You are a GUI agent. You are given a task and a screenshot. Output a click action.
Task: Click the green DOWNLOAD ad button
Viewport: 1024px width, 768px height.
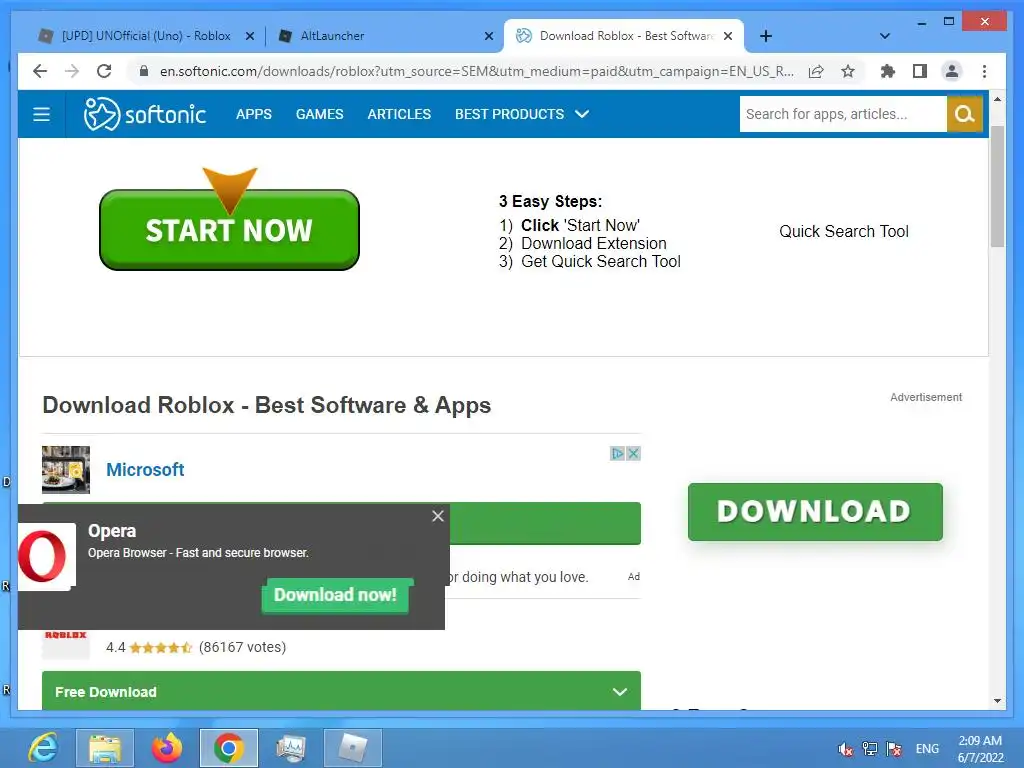815,511
